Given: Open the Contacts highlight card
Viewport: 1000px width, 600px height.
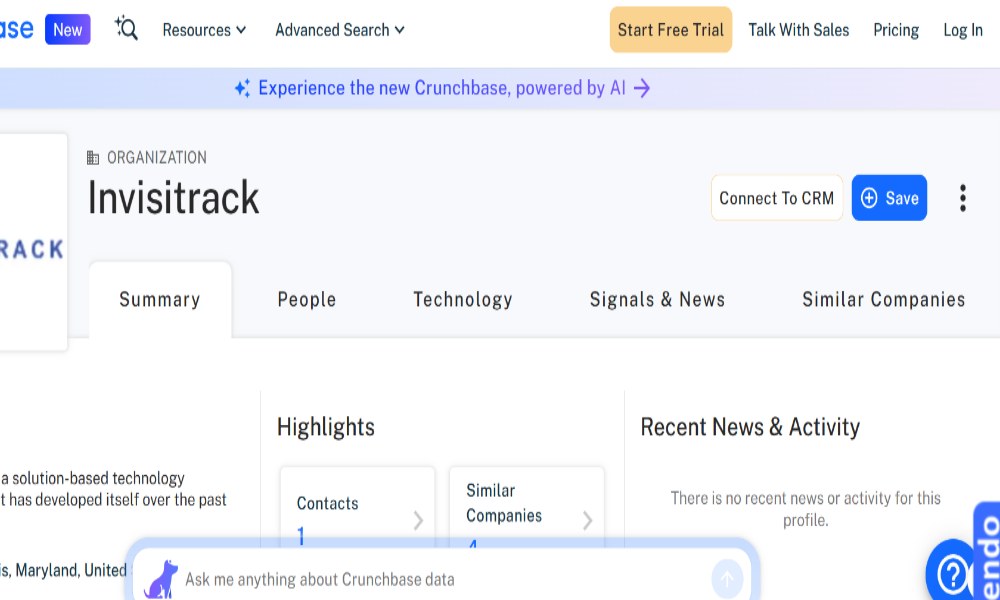Looking at the screenshot, I should pyautogui.click(x=358, y=508).
